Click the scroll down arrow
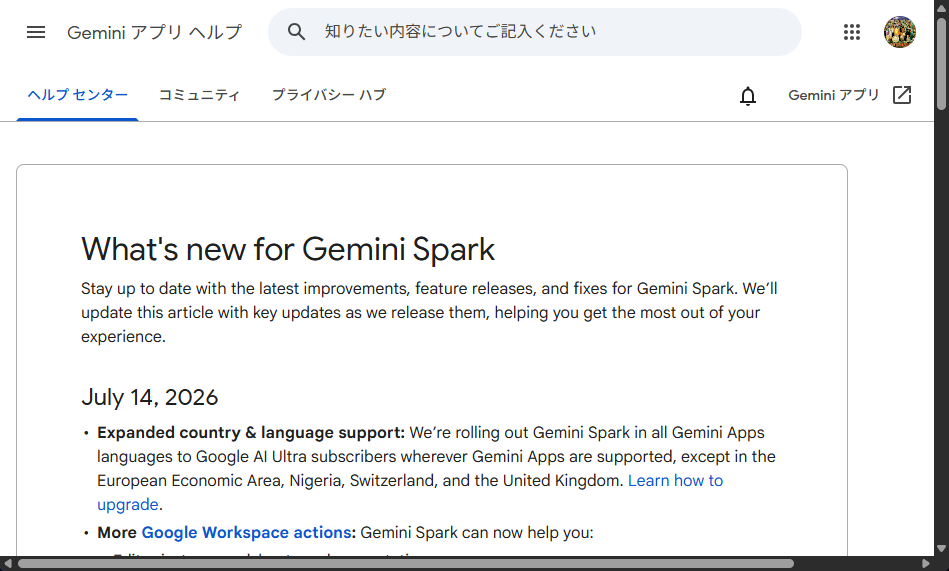This screenshot has width=949, height=571. 941,549
